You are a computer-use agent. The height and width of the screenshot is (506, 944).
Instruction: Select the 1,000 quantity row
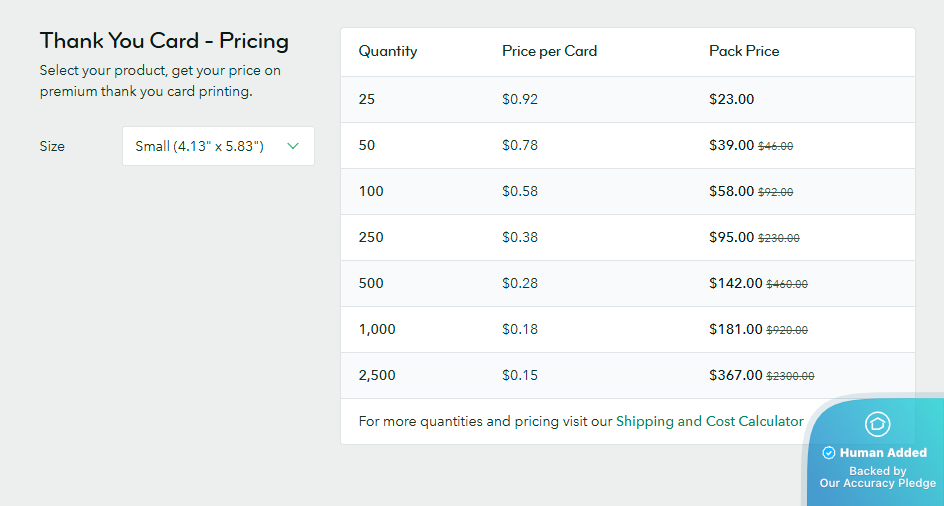[377, 329]
